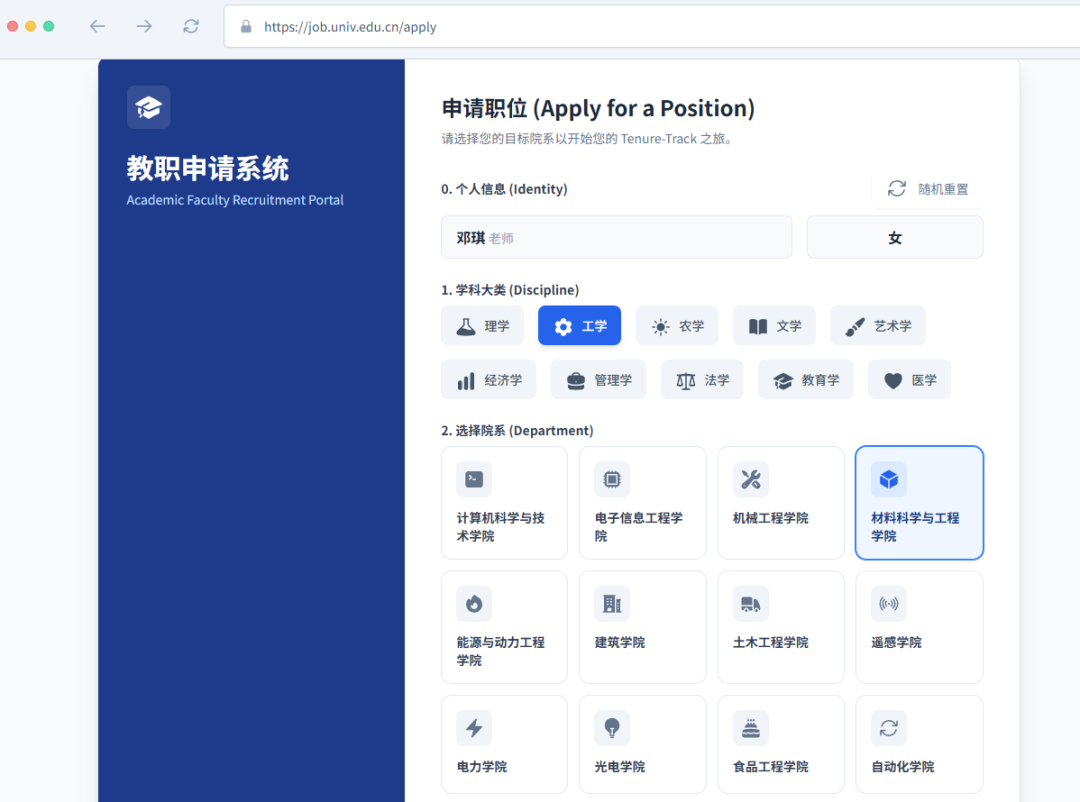Image resolution: width=1080 pixels, height=802 pixels.
Task: Click the 教职申请系统 sidebar title
Action: point(207,168)
